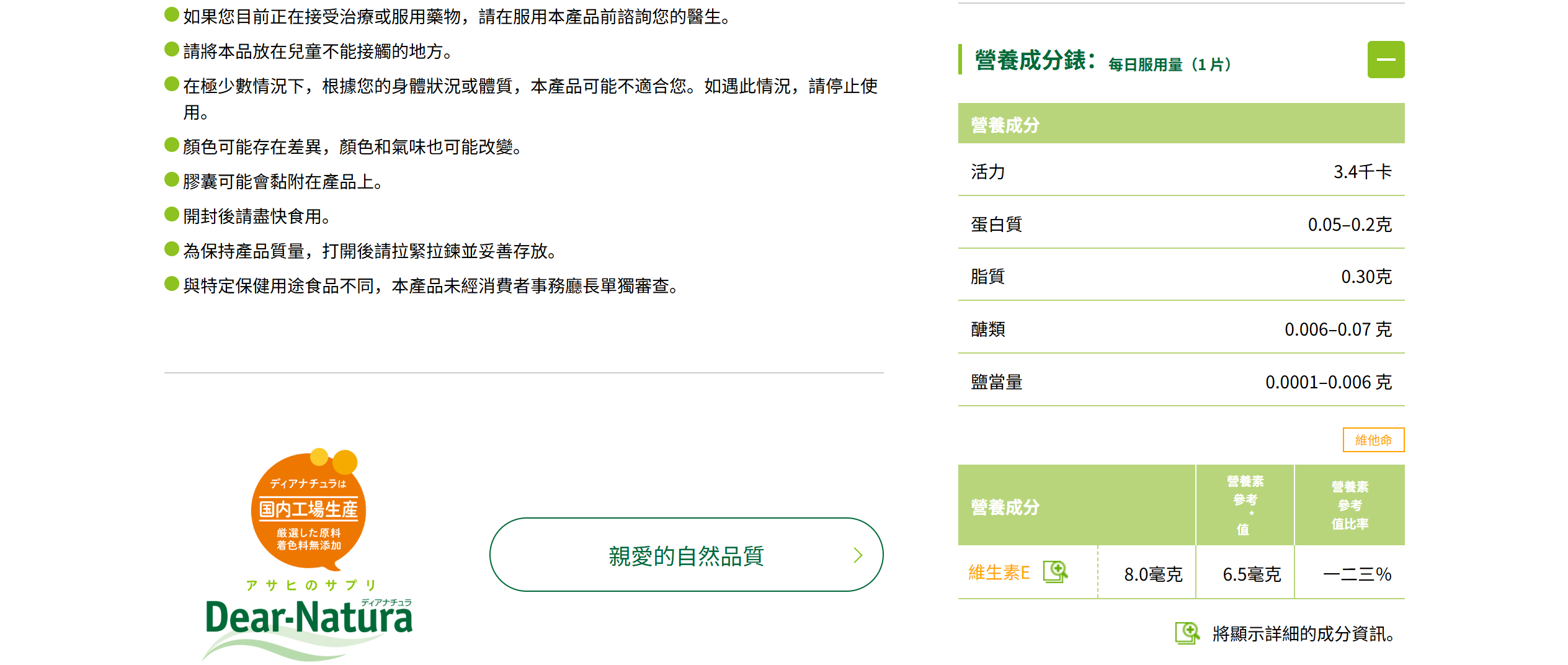1568x665 pixels.
Task: Click the Dear-Natura logo
Action: point(308,620)
